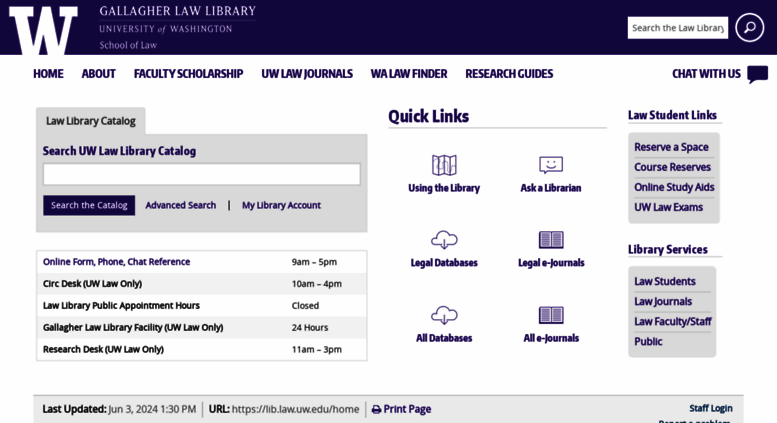Viewport: 777px width, 423px height.
Task: Click the Search the Catalog button
Action: point(89,205)
